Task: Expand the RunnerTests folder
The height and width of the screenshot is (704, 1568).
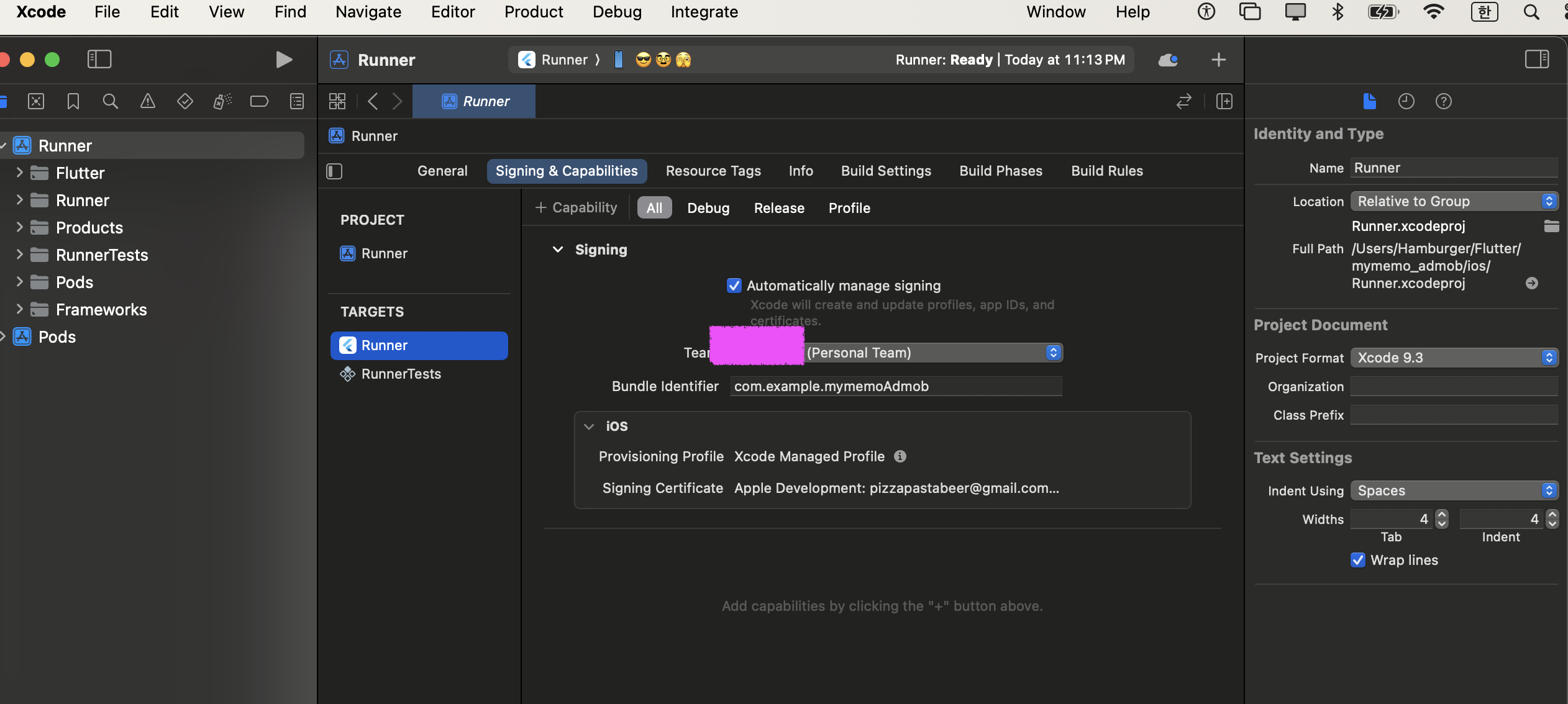Action: pos(19,255)
